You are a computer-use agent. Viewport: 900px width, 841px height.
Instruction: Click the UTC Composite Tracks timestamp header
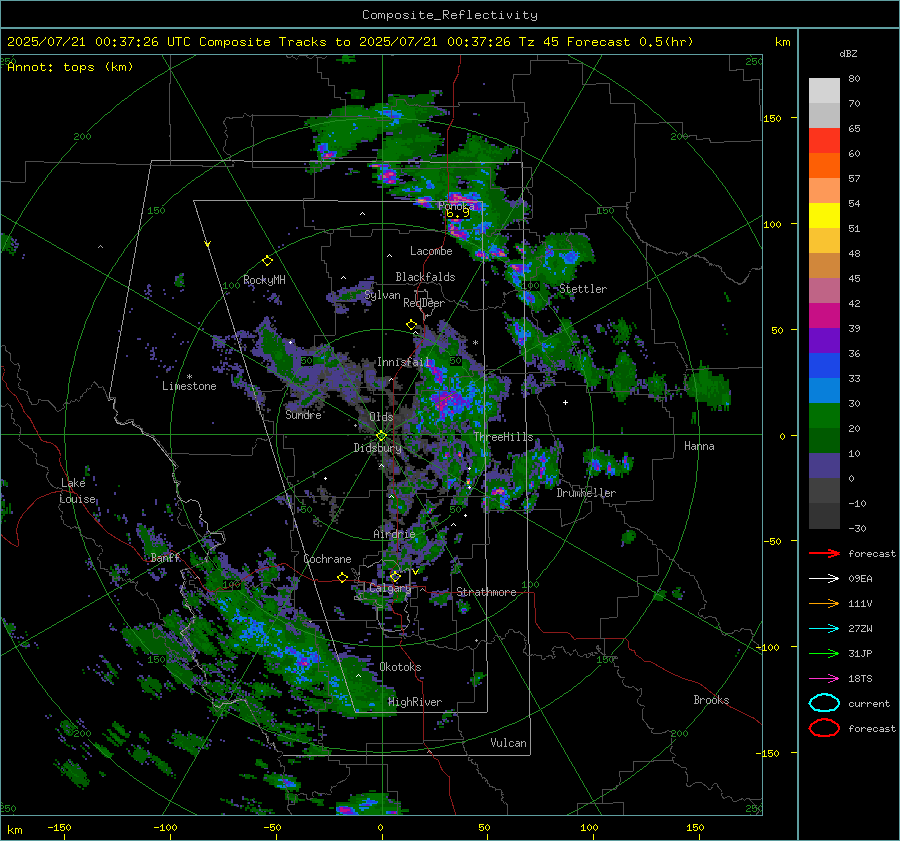(350, 42)
